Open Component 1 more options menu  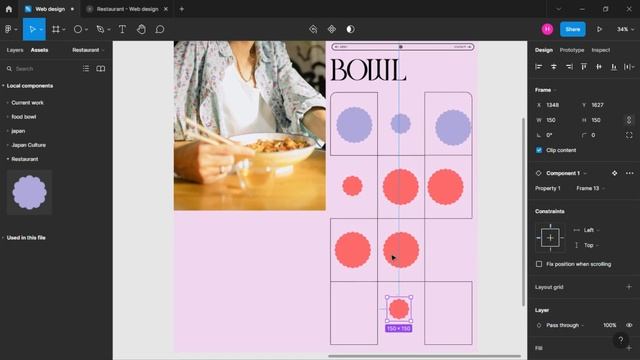(x=629, y=173)
